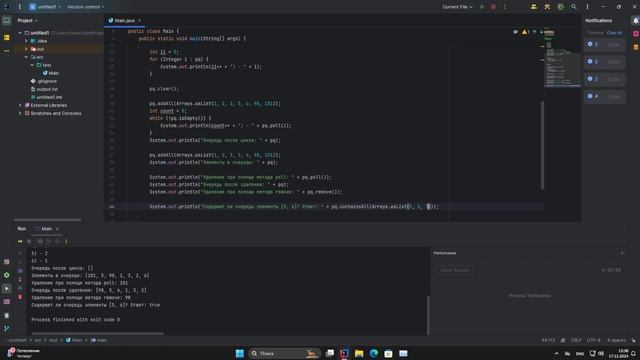This screenshot has width=640, height=360.
Task: Open File Explorer from taskbar
Action: tap(359, 353)
